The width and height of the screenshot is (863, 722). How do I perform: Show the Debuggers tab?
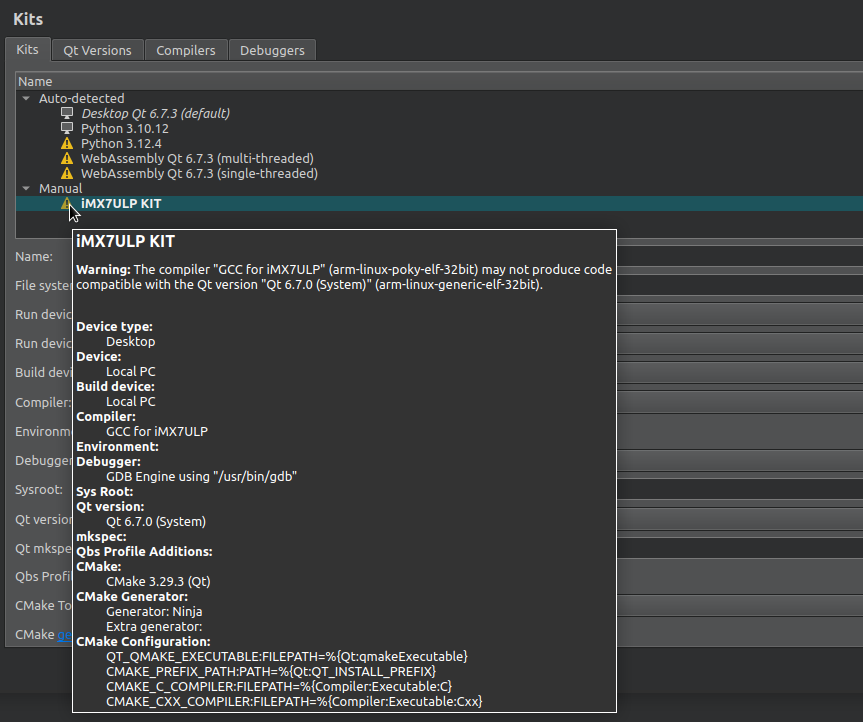click(x=272, y=50)
